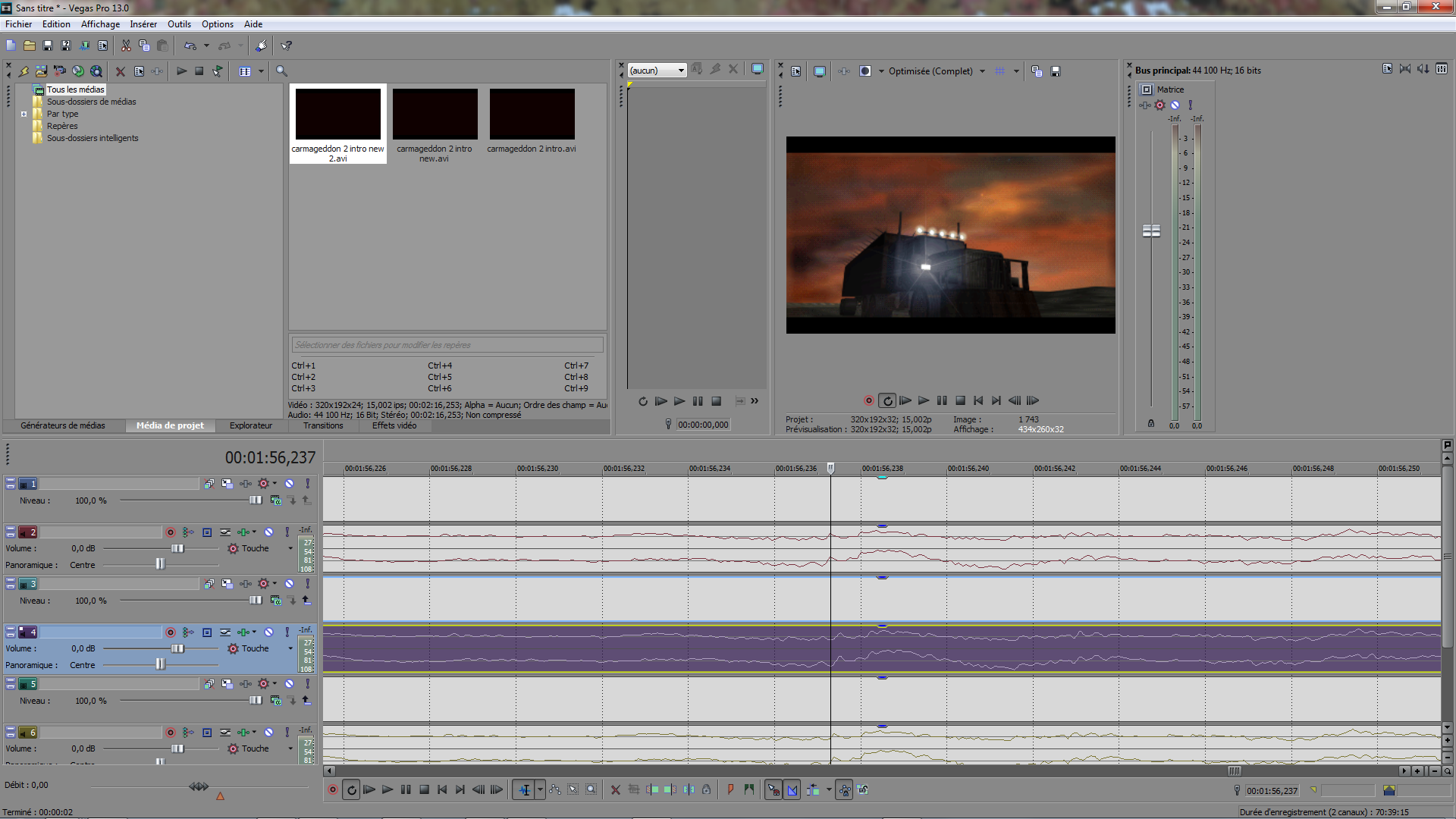
Task: Click the Import Media lightning icon
Action: tap(24, 71)
